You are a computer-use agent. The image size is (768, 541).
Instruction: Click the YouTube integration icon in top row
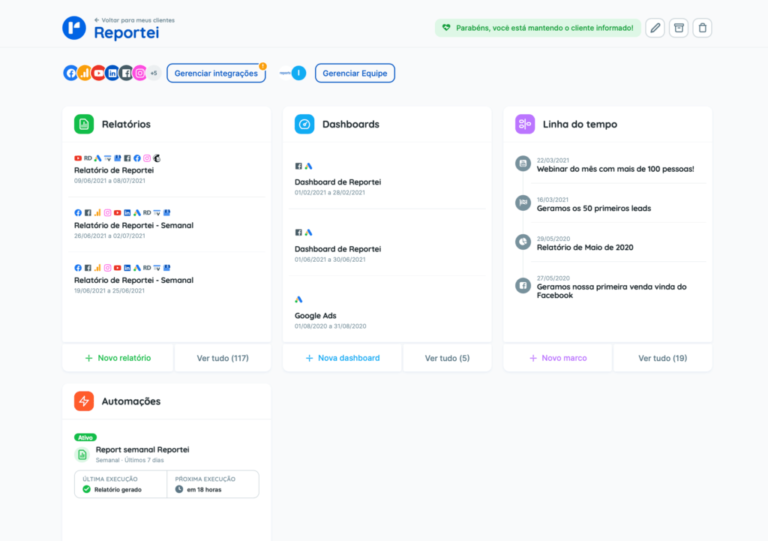pyautogui.click(x=98, y=73)
